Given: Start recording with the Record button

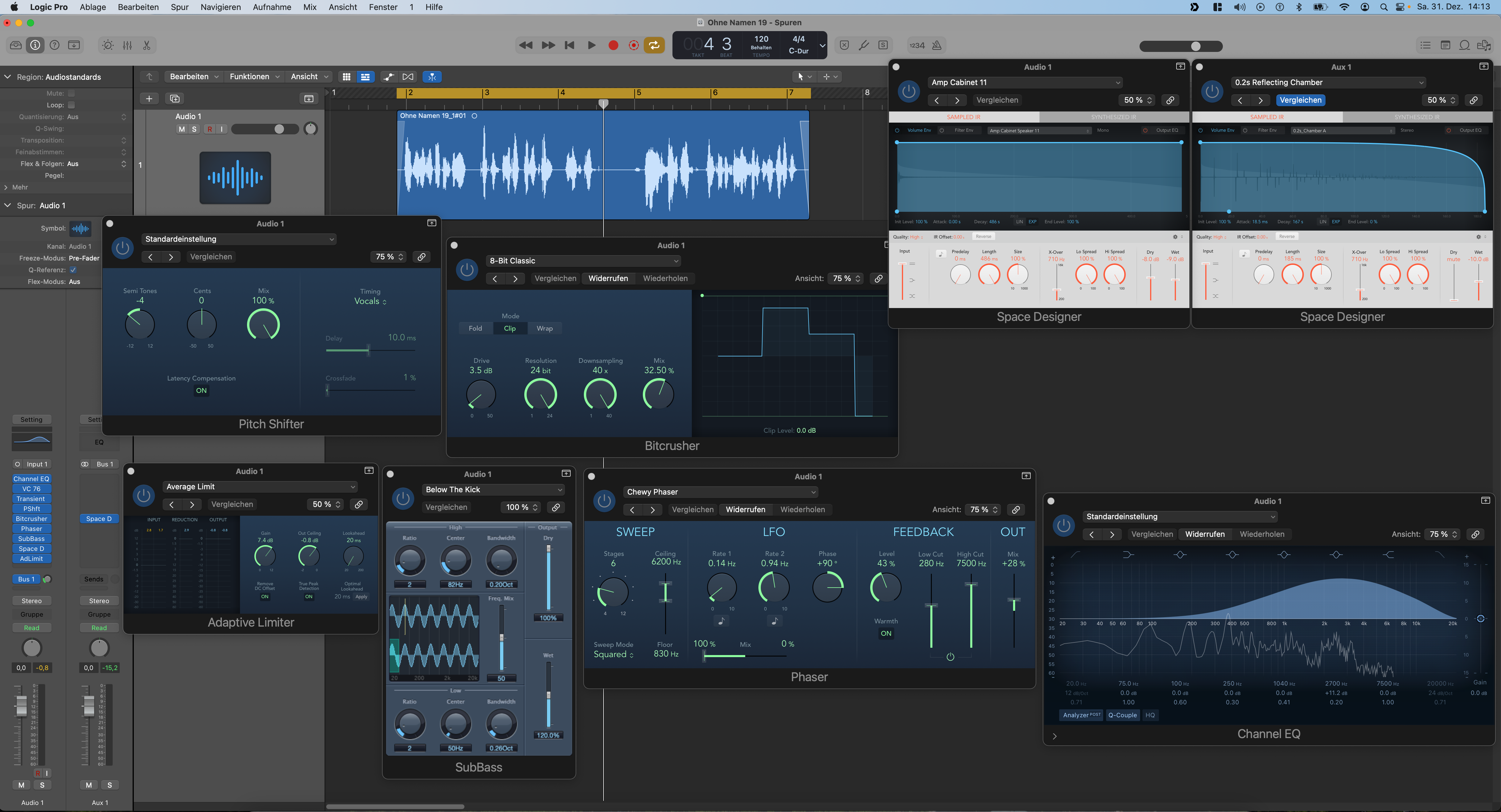Looking at the screenshot, I should point(613,45).
